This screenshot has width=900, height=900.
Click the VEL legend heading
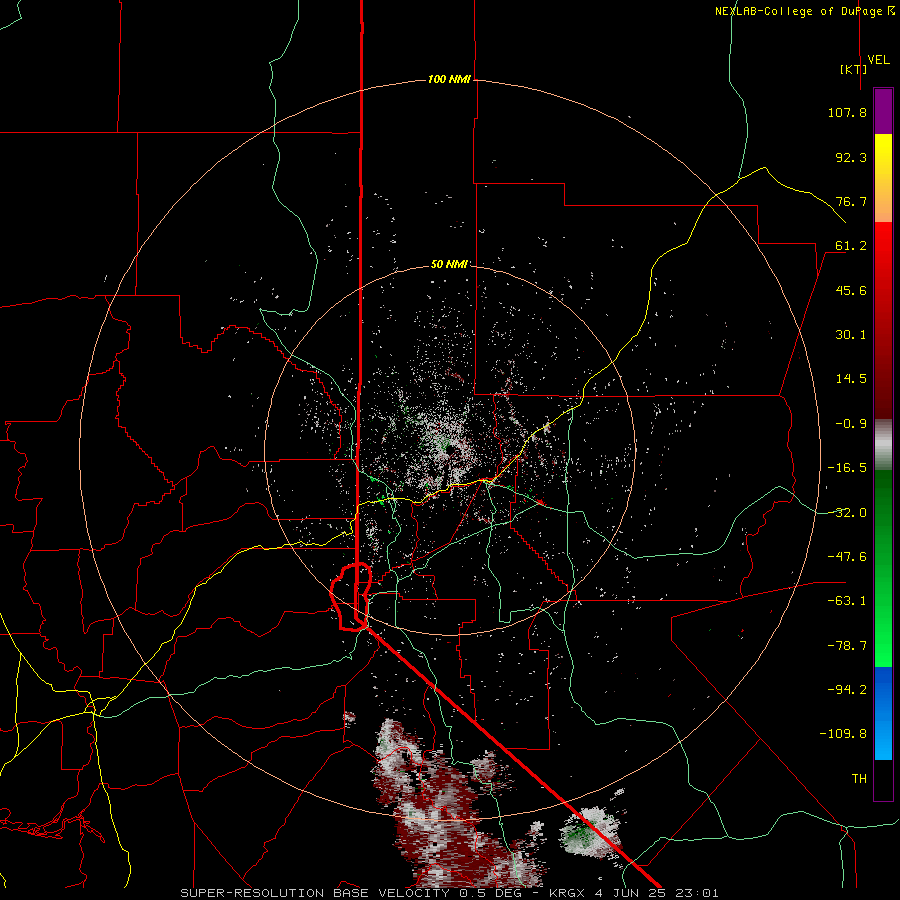879,60
